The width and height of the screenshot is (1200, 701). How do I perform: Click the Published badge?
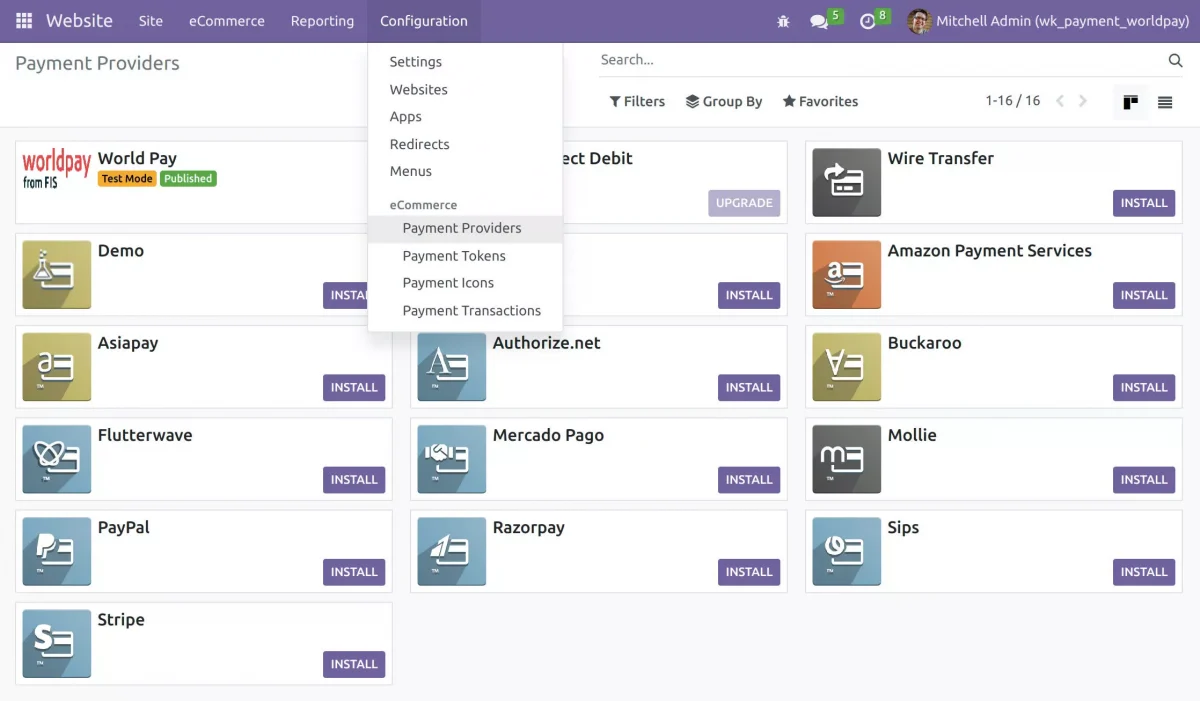pyautogui.click(x=188, y=179)
